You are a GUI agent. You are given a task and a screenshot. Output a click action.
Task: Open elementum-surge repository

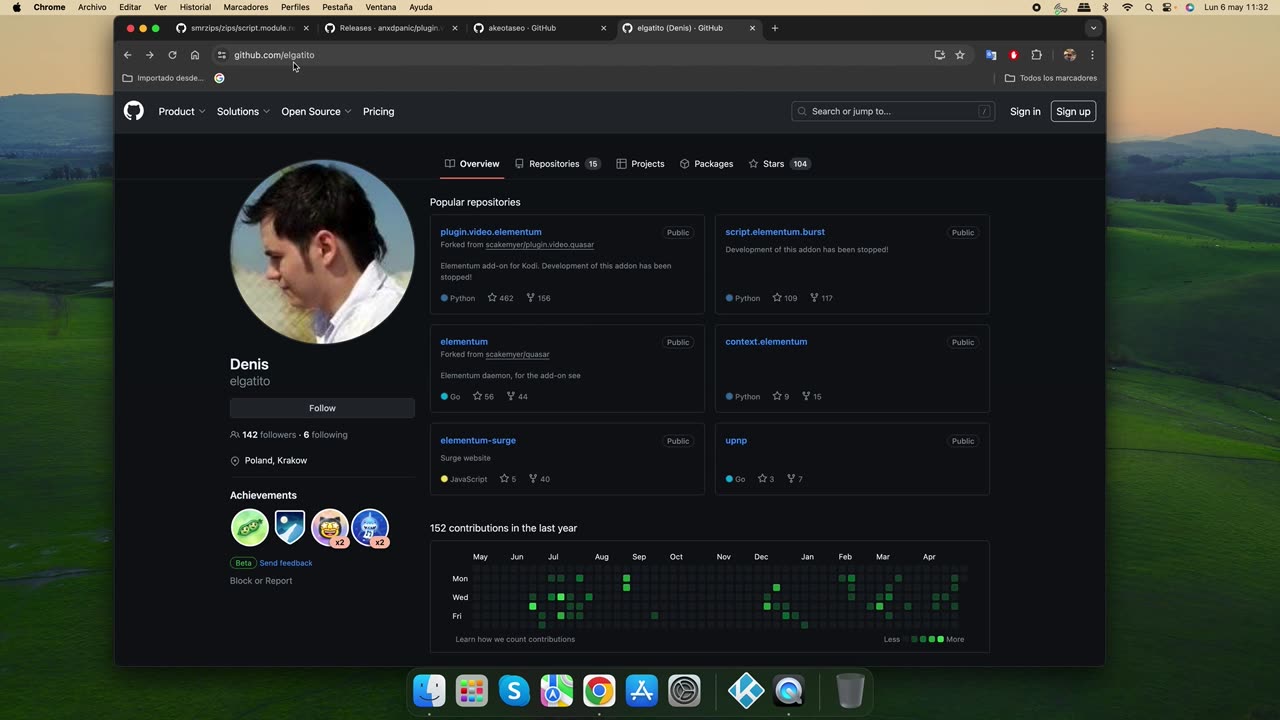478,440
